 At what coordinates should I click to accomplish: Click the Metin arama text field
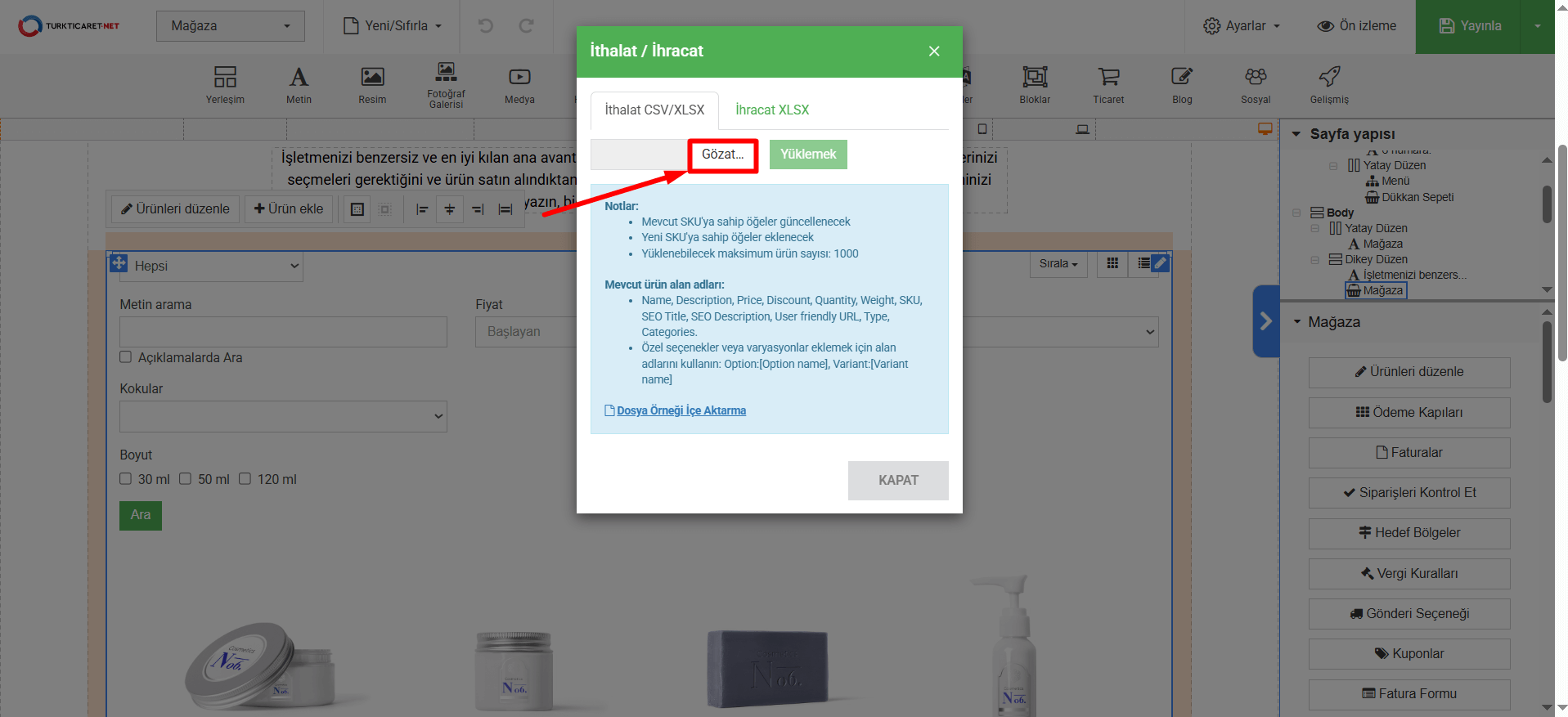coord(283,332)
